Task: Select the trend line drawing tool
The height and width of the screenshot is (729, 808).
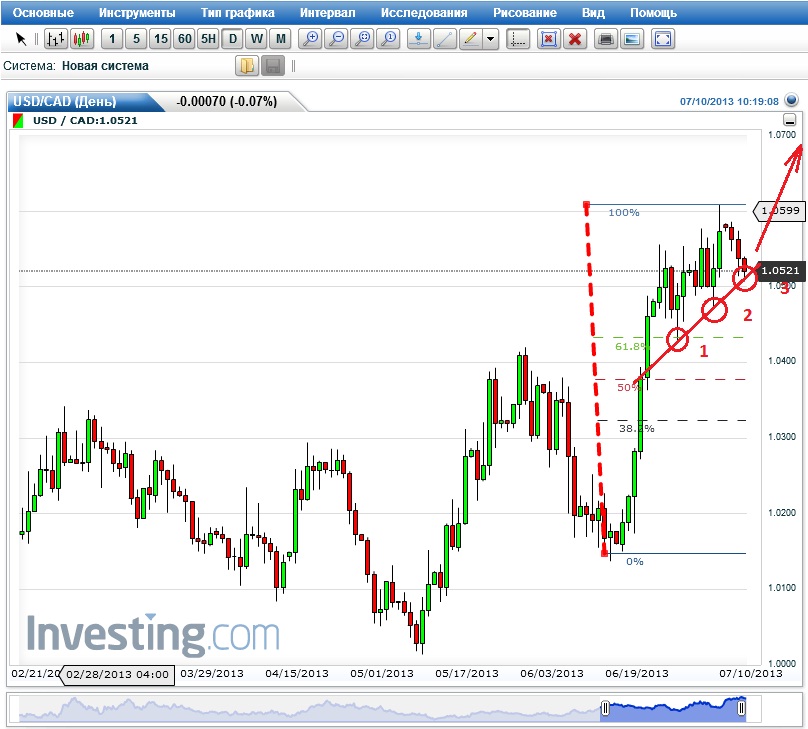Action: (x=445, y=39)
